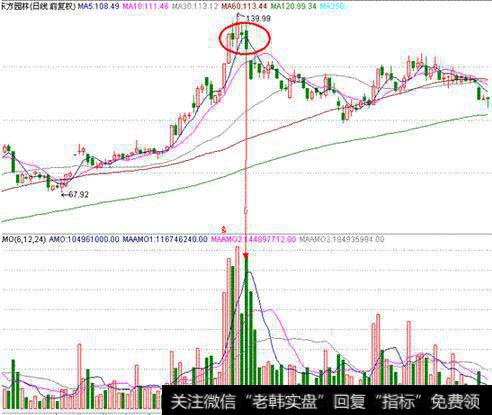
Task: Click the tallest pink volume bar
Action: [237, 315]
